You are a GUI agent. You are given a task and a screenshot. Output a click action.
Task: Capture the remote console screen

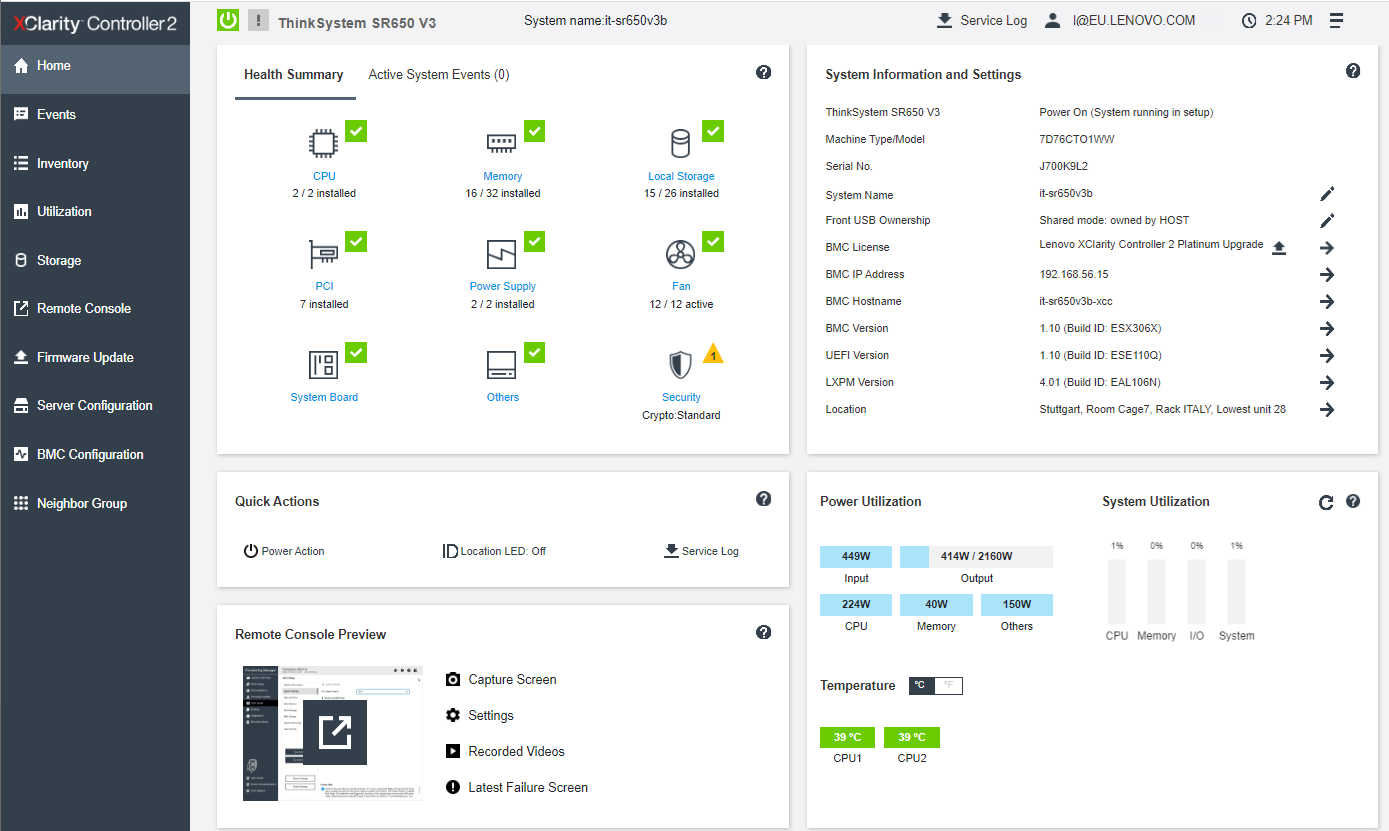coord(501,679)
